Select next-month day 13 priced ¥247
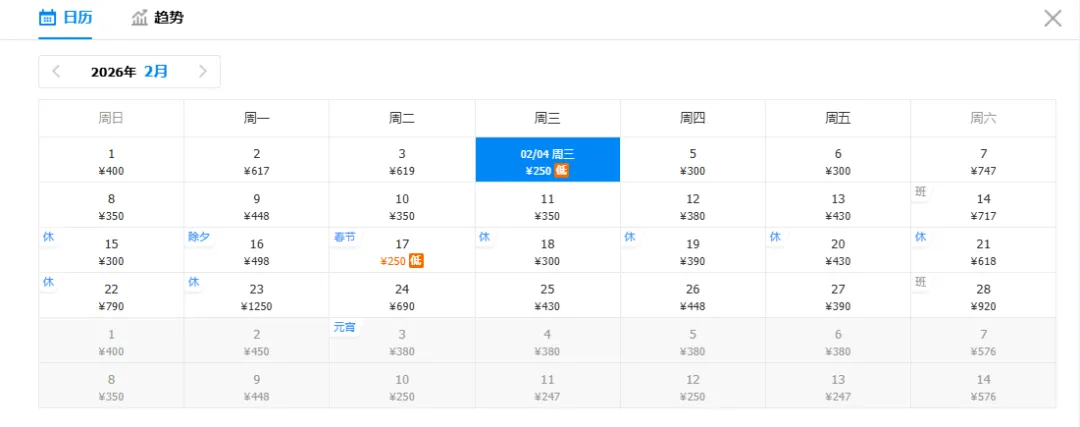 [838, 386]
